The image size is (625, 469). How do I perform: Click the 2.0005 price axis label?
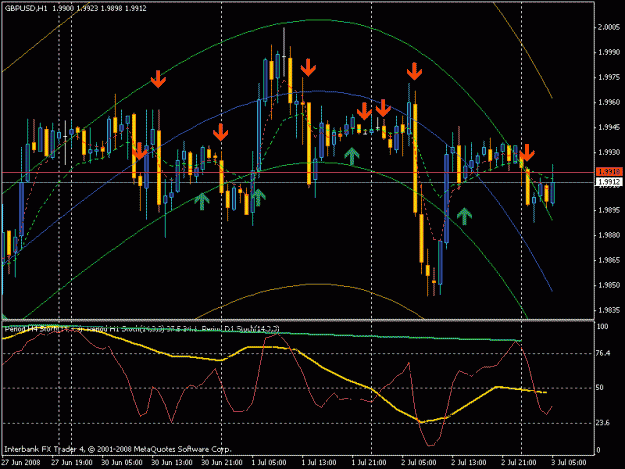(609, 27)
